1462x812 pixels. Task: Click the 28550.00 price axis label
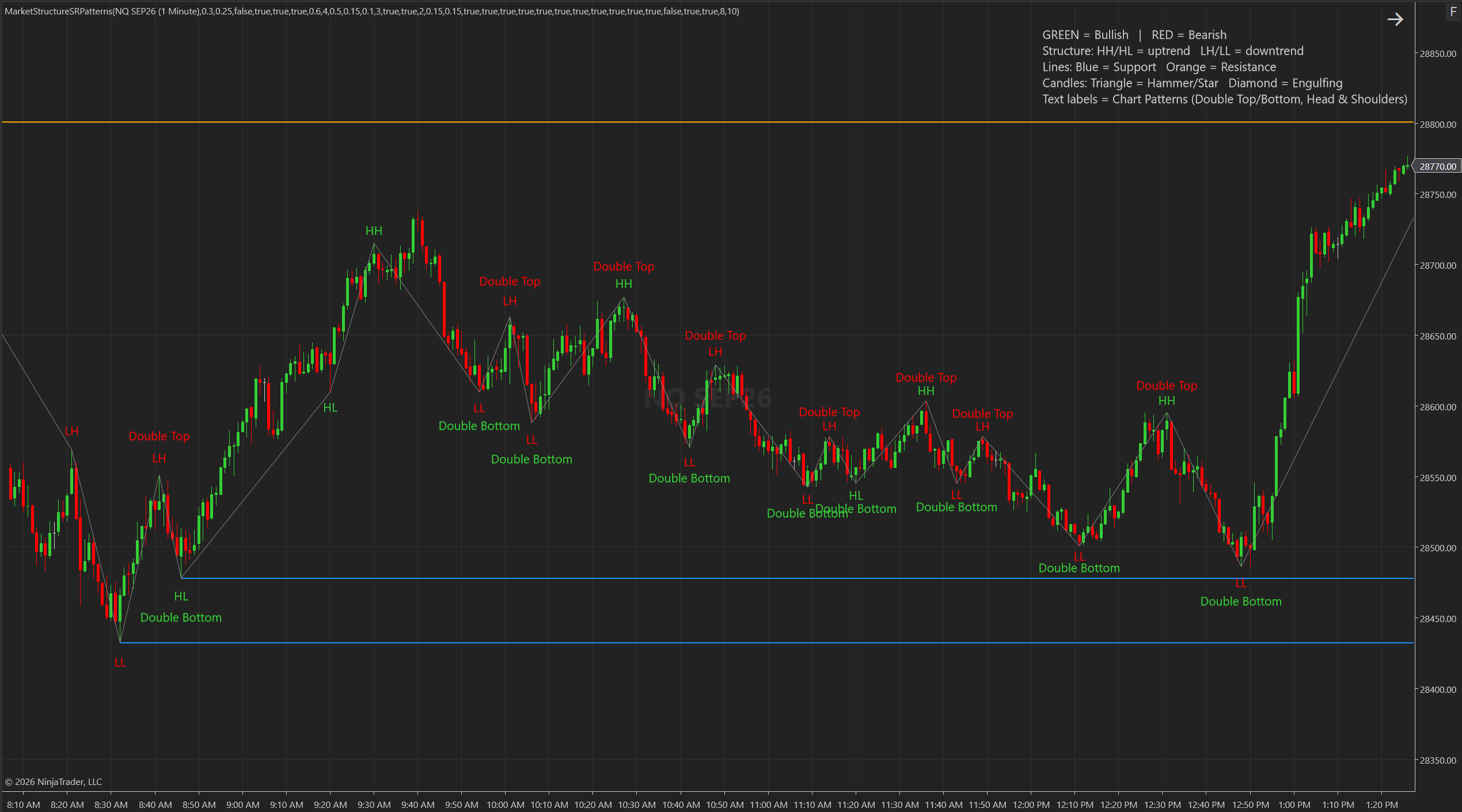click(x=1438, y=478)
